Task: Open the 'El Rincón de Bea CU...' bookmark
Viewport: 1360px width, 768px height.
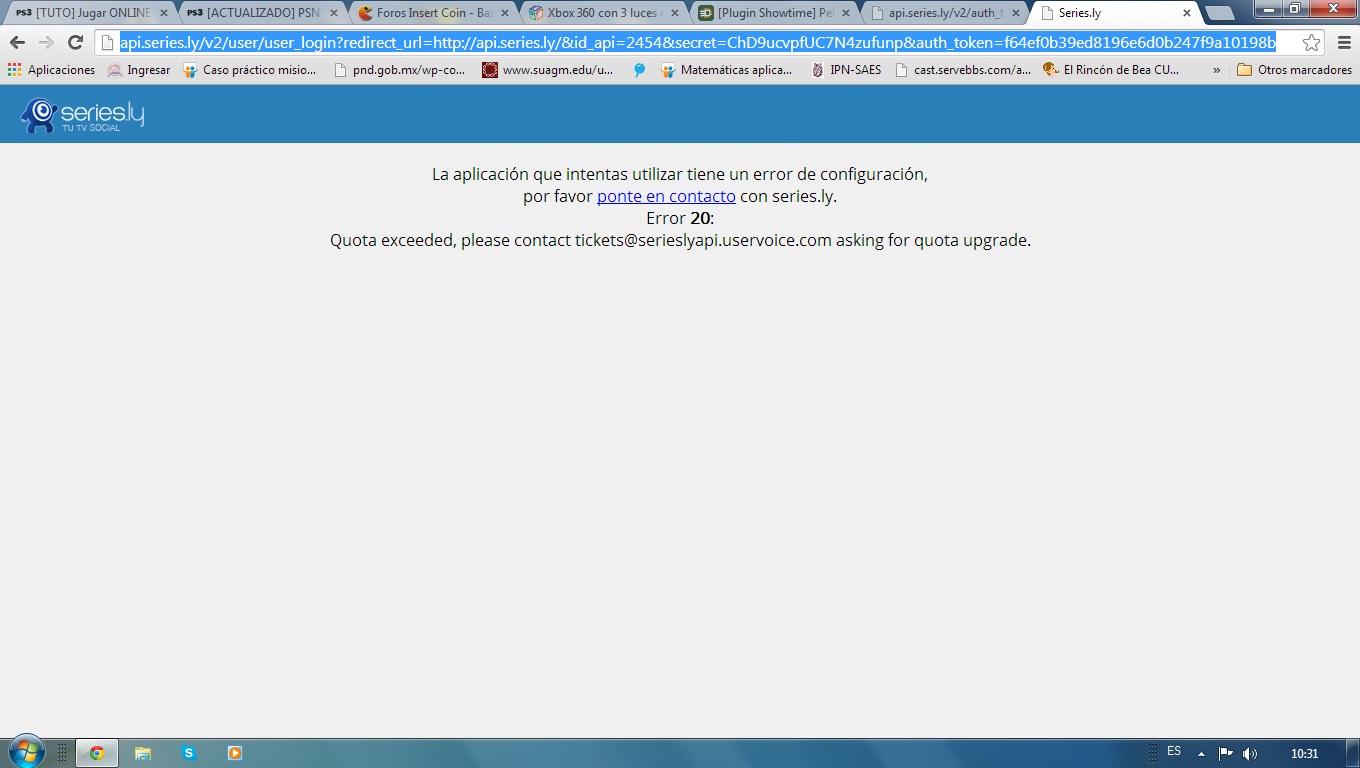Action: (1111, 70)
